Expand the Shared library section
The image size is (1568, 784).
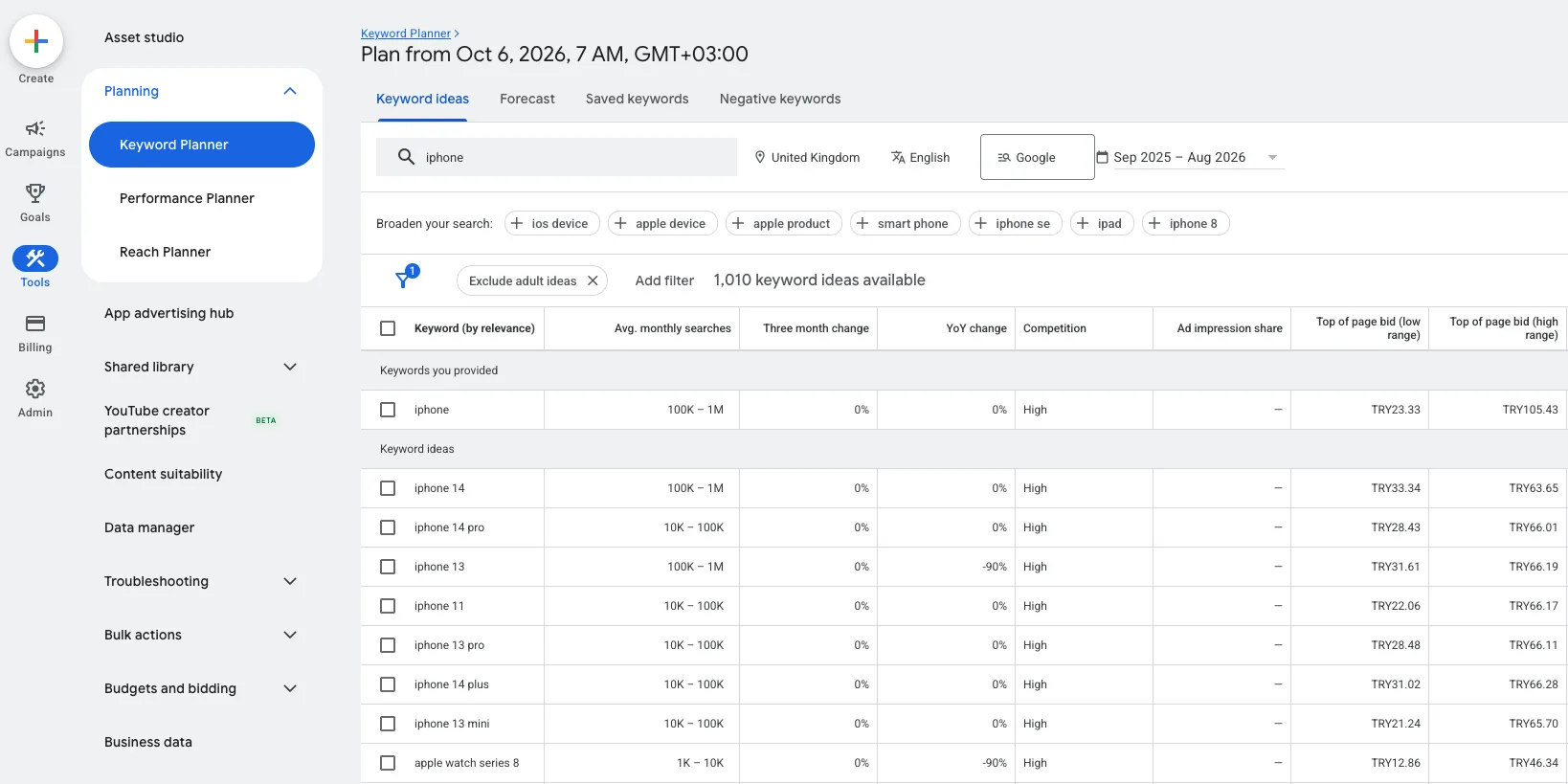[x=290, y=367]
